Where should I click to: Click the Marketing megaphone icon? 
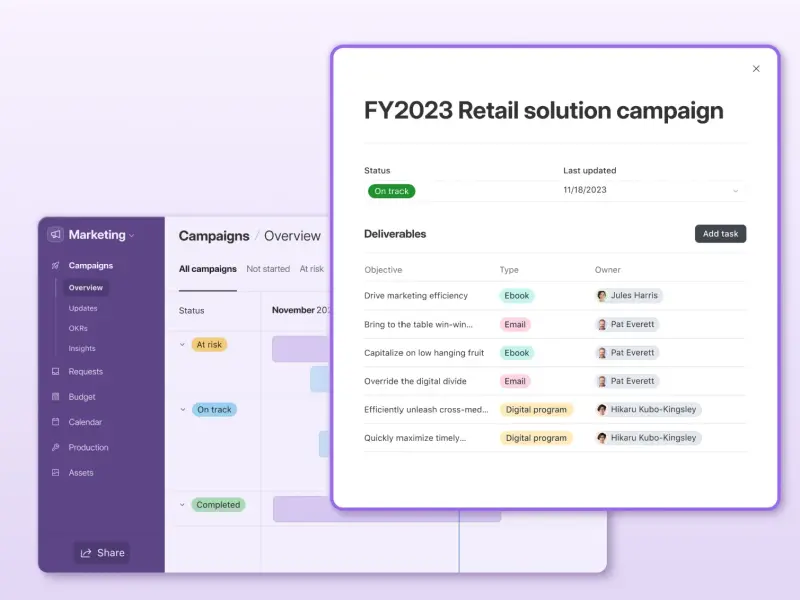click(56, 234)
